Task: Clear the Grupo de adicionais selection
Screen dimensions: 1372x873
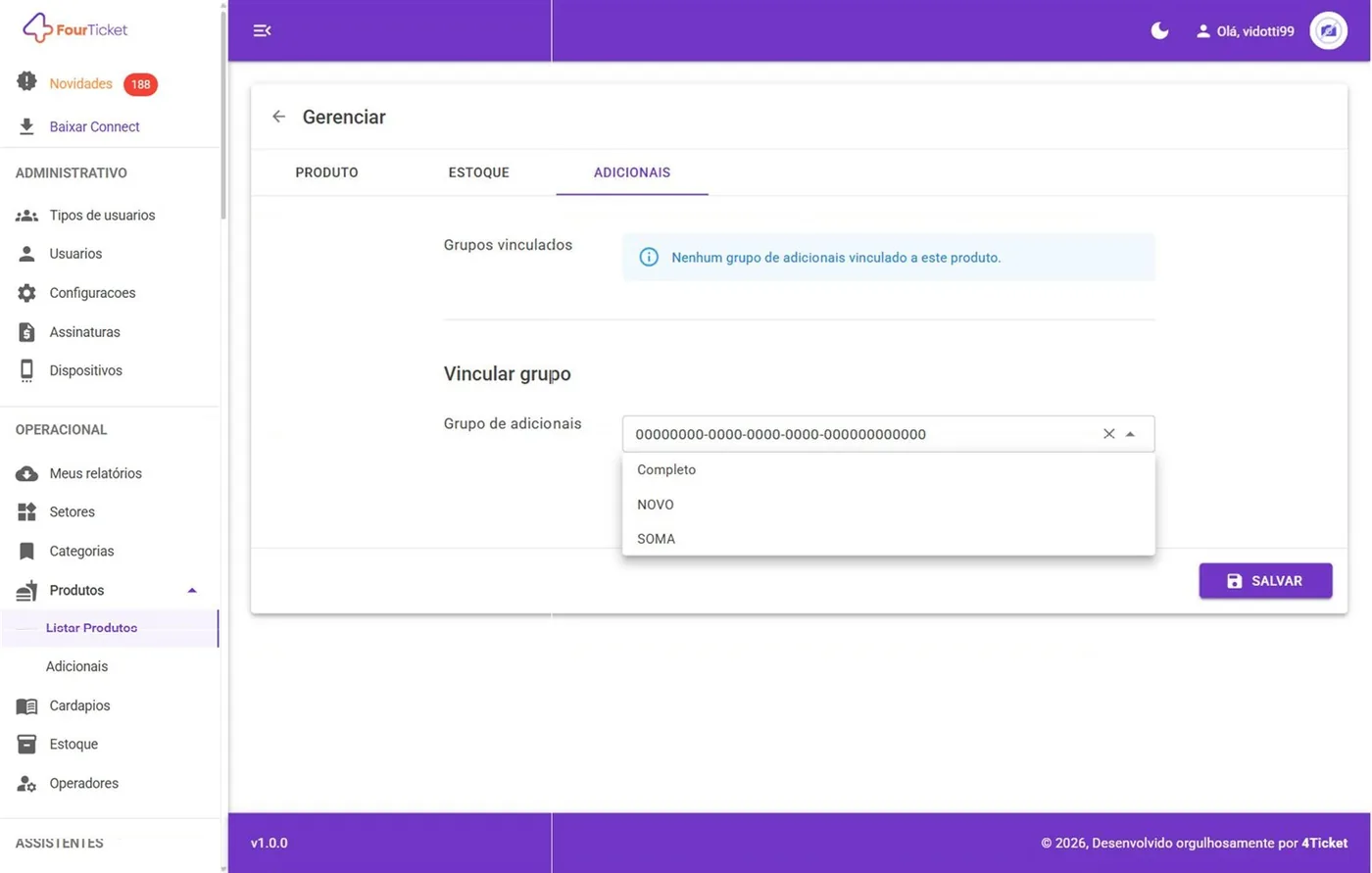Action: pyautogui.click(x=1109, y=434)
